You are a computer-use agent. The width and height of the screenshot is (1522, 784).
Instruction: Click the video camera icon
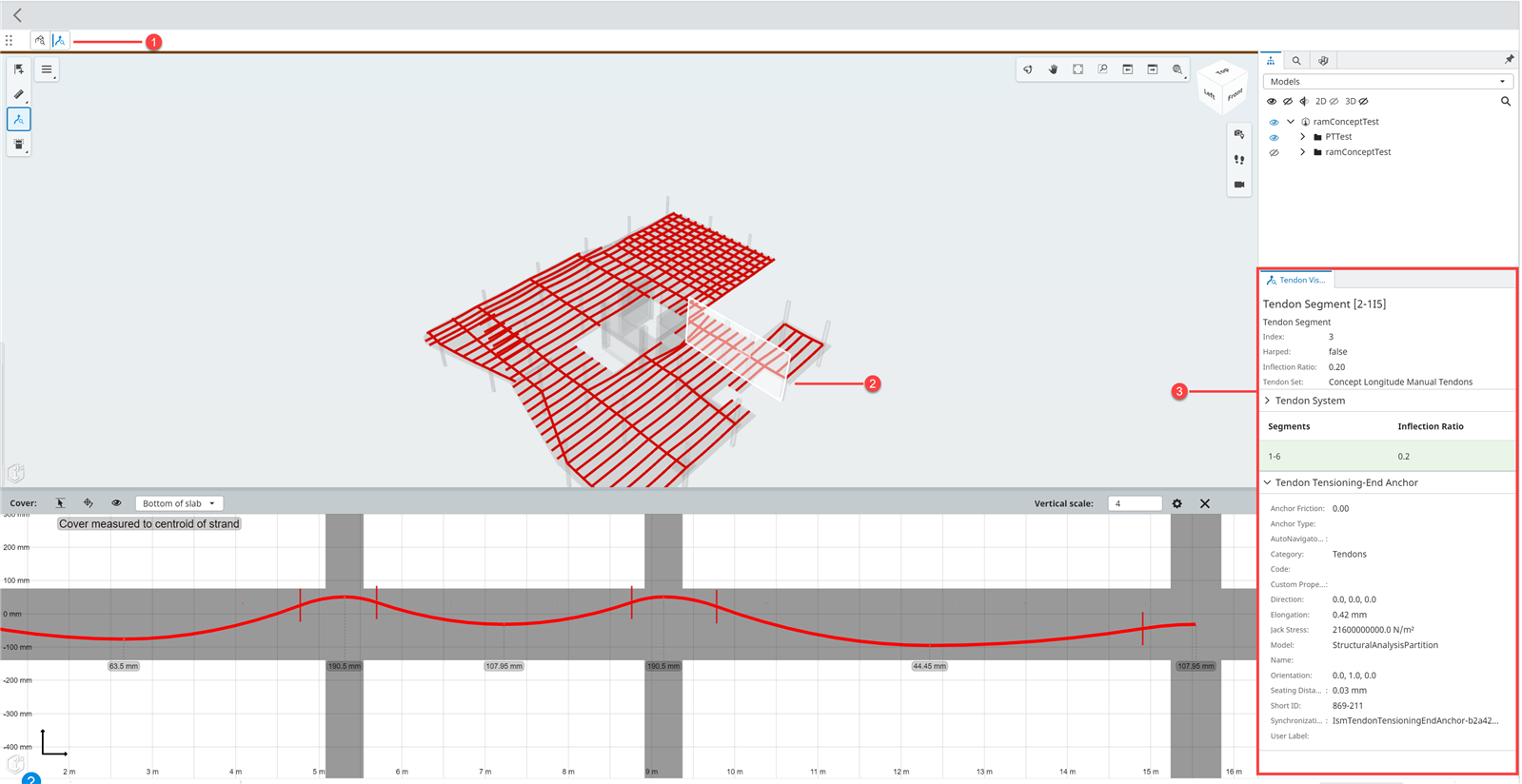(x=1238, y=185)
